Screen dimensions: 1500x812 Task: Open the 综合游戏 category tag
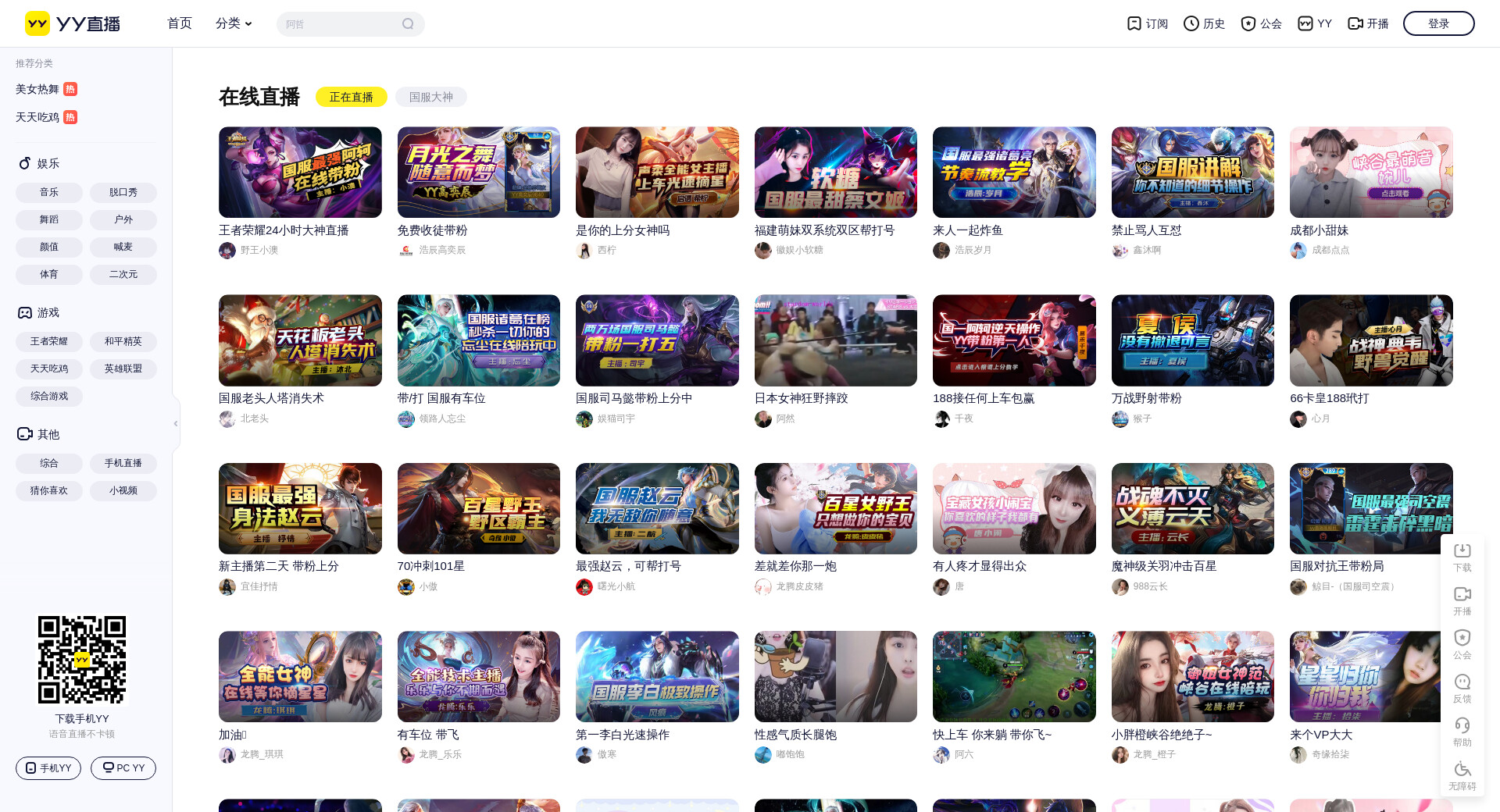coord(49,397)
